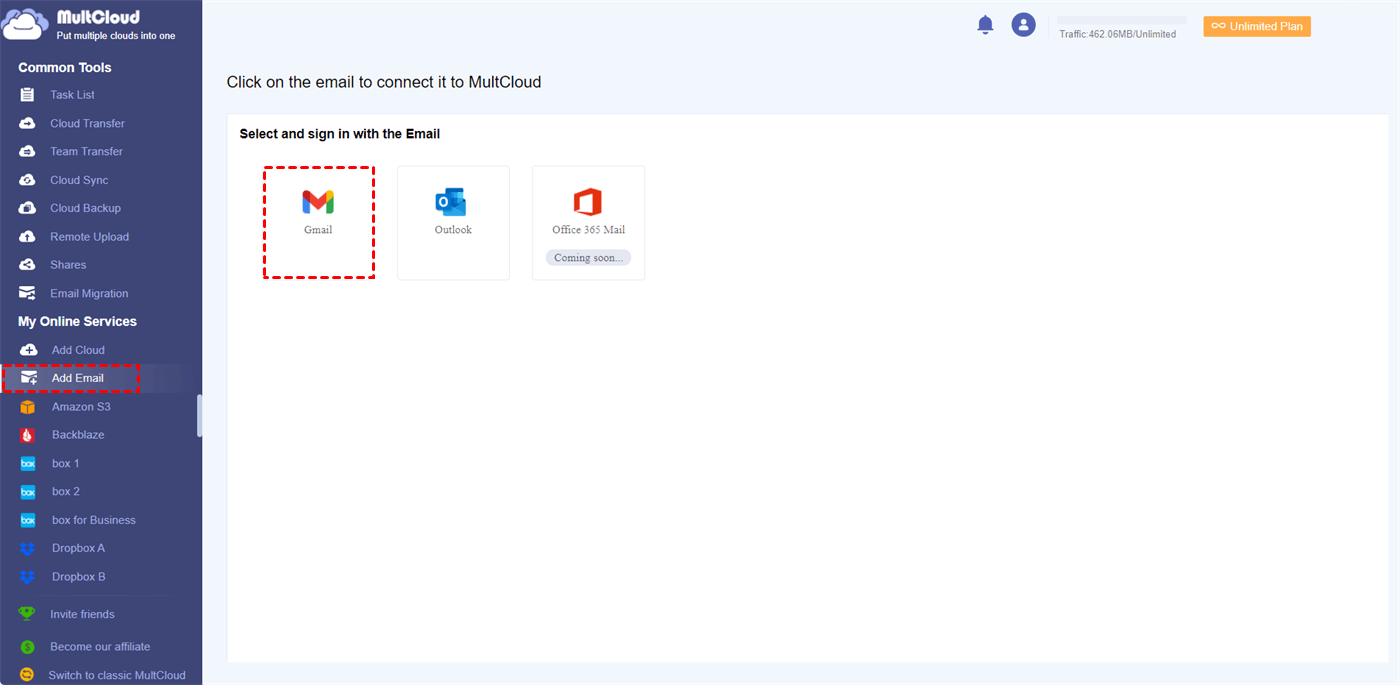Viewport: 1400px width, 685px height.
Task: Click the Backblaze flame icon
Action: tap(28, 435)
